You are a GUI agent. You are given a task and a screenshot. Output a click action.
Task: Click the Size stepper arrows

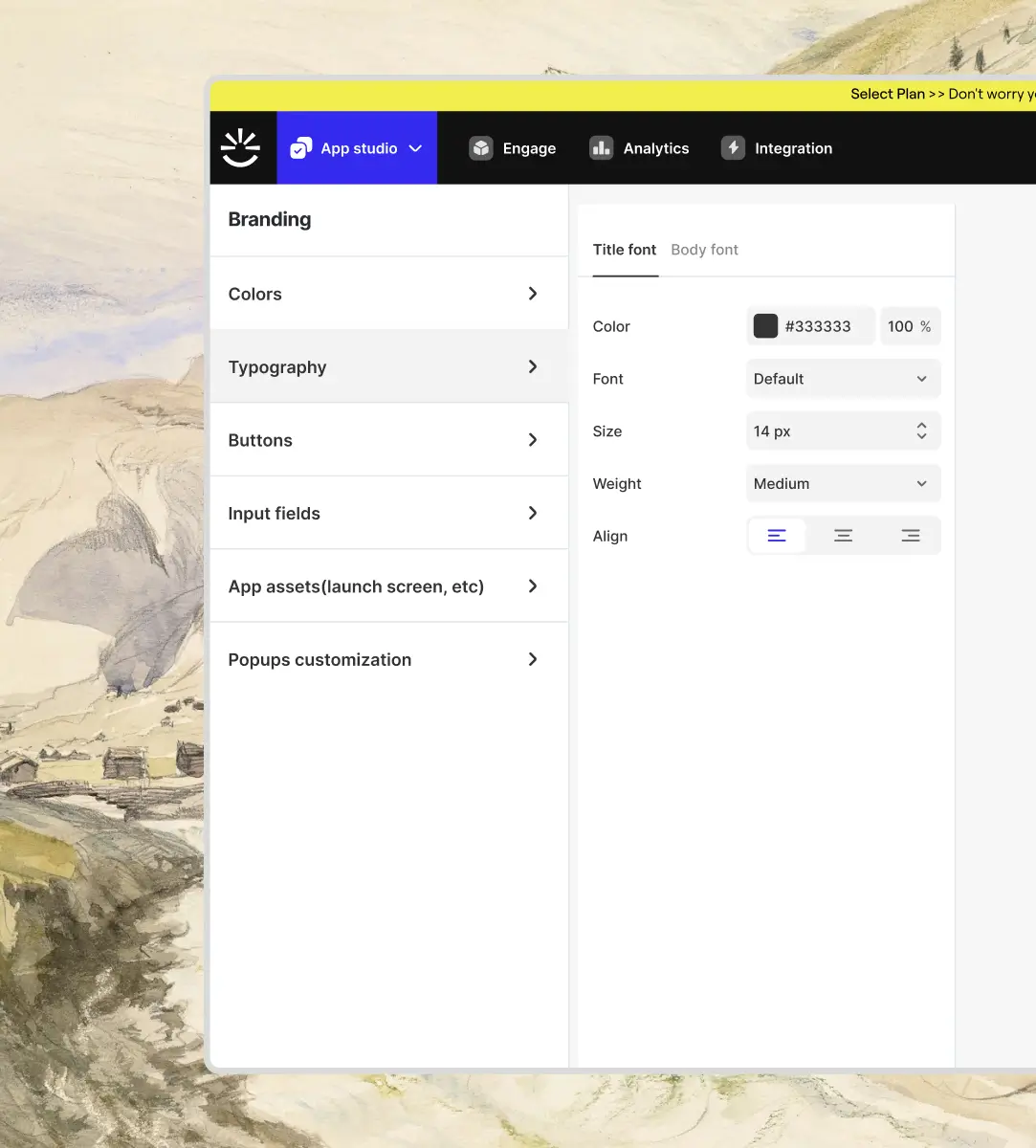pos(921,431)
